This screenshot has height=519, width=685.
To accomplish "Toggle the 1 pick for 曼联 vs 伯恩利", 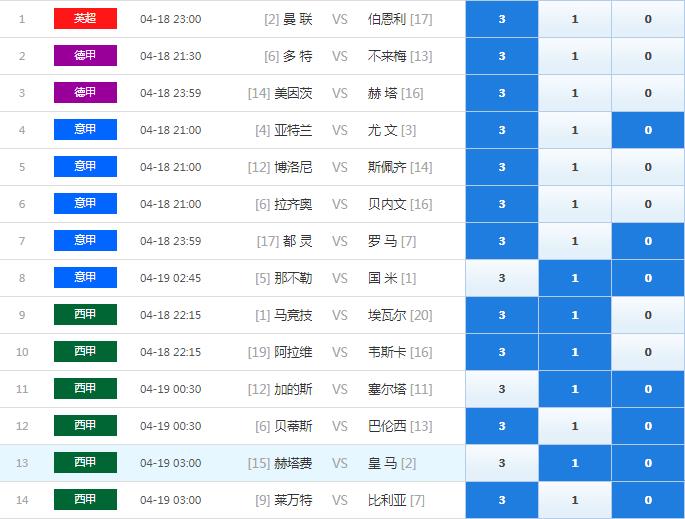I will point(575,19).
